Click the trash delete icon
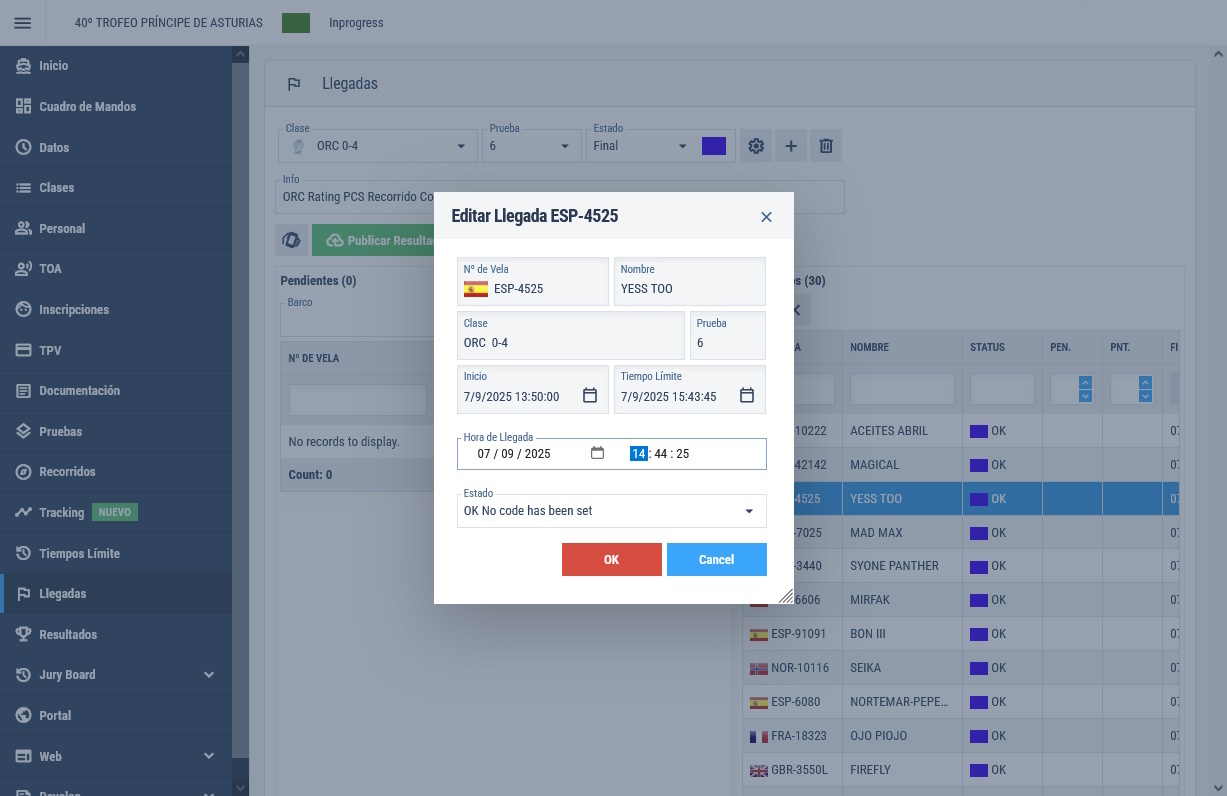This screenshot has width=1227, height=796. (x=826, y=146)
